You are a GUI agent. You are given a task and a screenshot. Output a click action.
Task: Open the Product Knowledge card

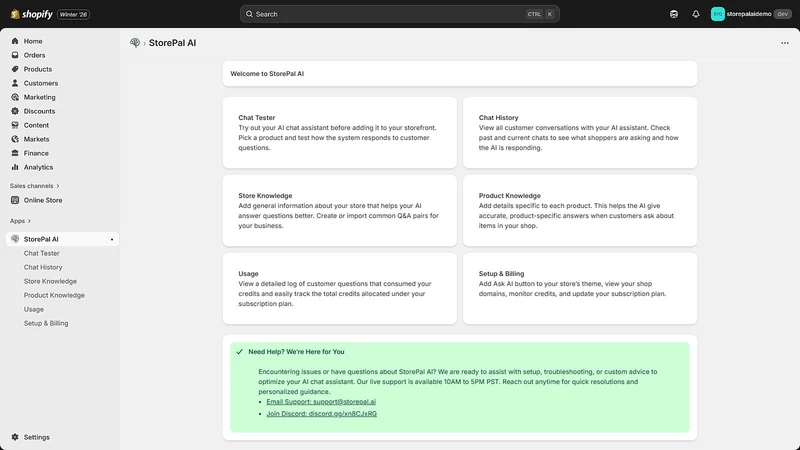pyautogui.click(x=580, y=211)
